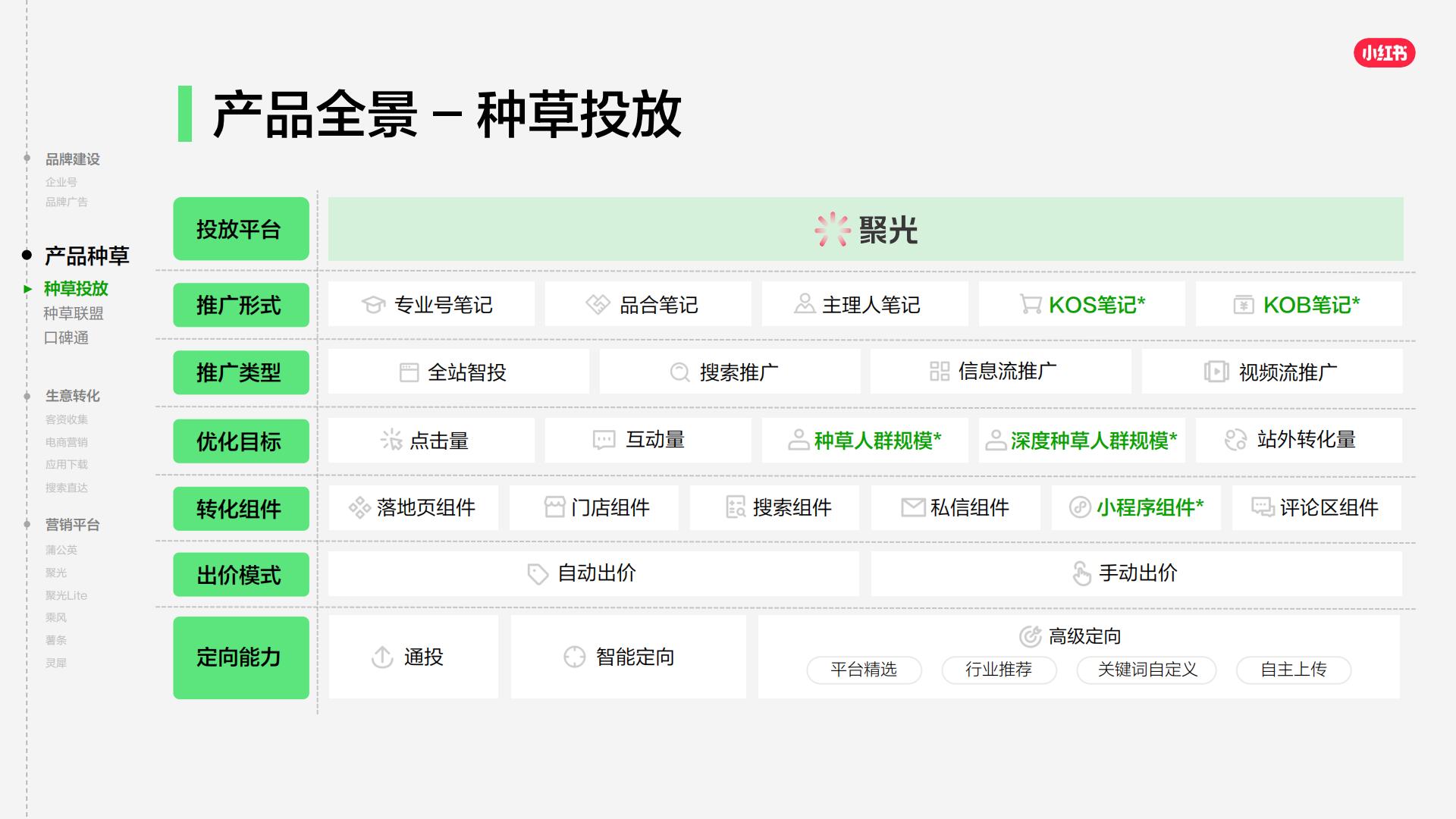Viewport: 1456px width, 819px height.
Task: Click the 企业号 sidebar entry
Action: 61,182
